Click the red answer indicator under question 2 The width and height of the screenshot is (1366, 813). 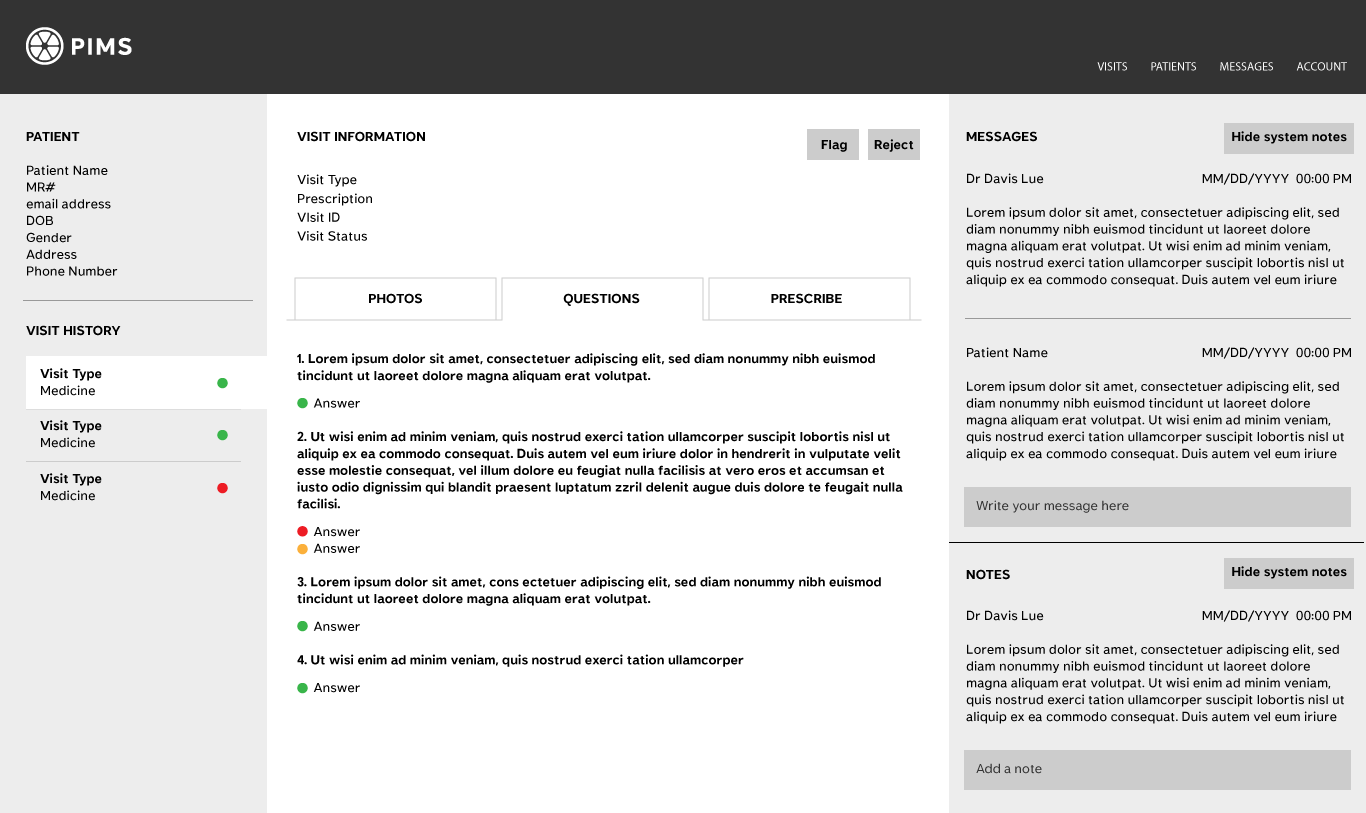click(302, 532)
